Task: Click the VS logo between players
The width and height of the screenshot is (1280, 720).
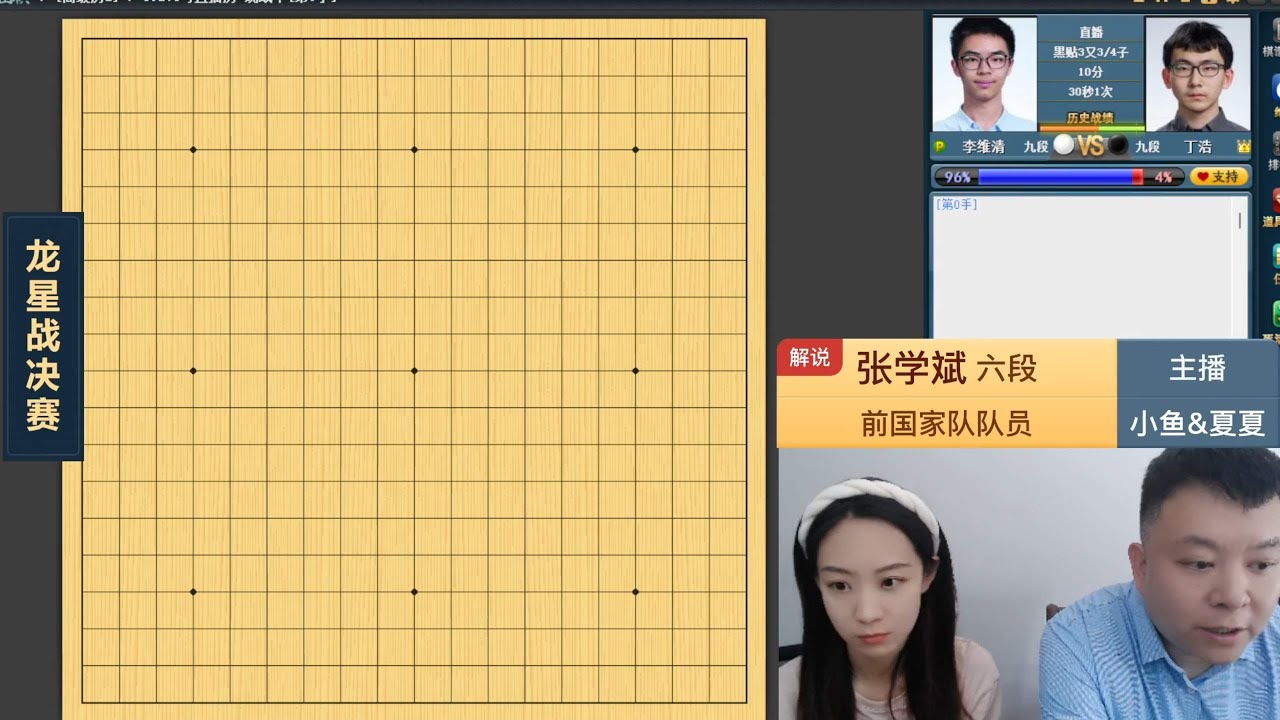Action: [1090, 146]
